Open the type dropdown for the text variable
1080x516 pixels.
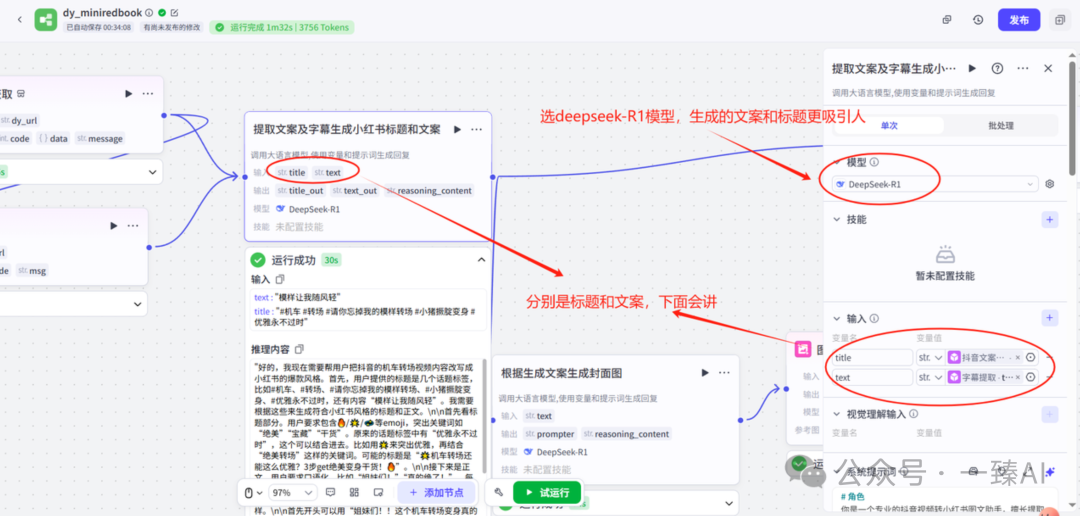[x=930, y=377]
